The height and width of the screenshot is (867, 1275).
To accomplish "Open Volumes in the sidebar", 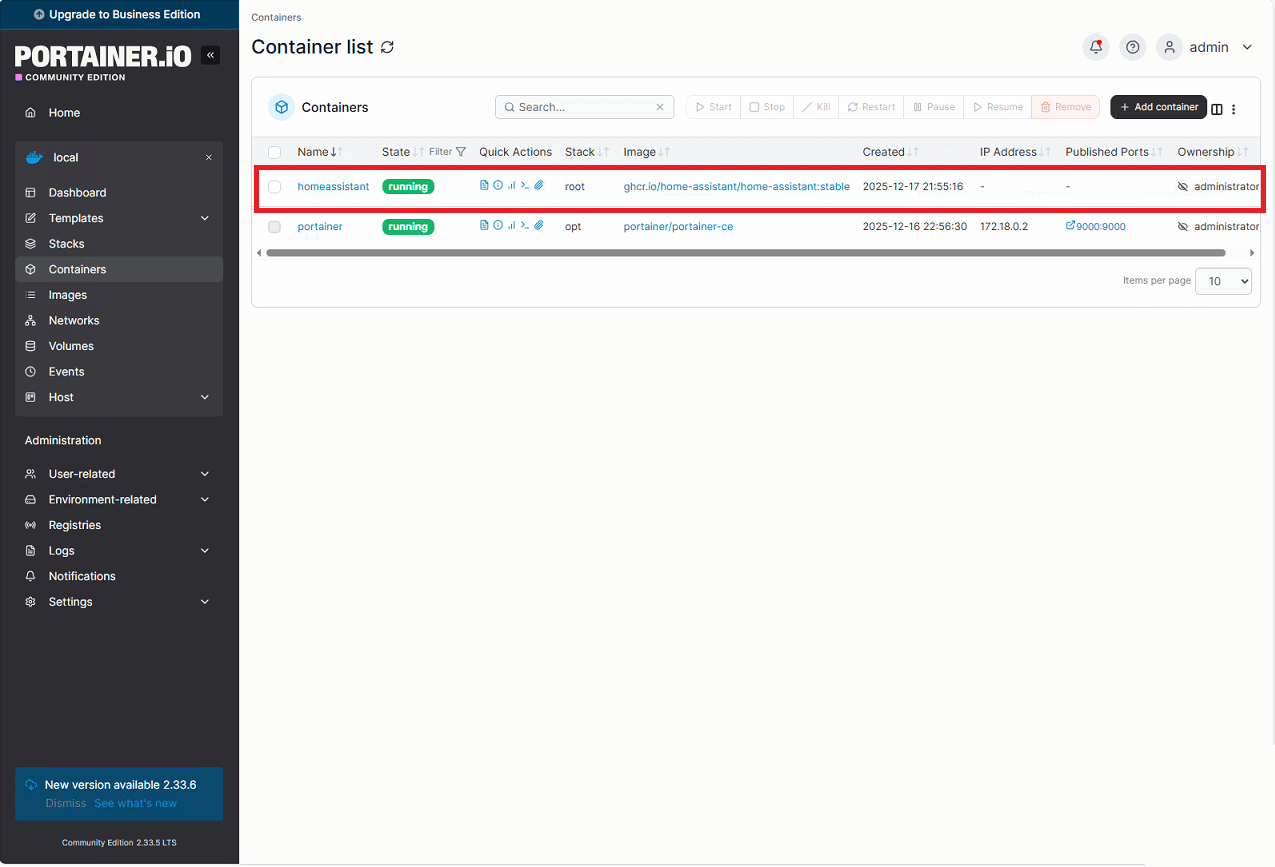I will pos(71,346).
